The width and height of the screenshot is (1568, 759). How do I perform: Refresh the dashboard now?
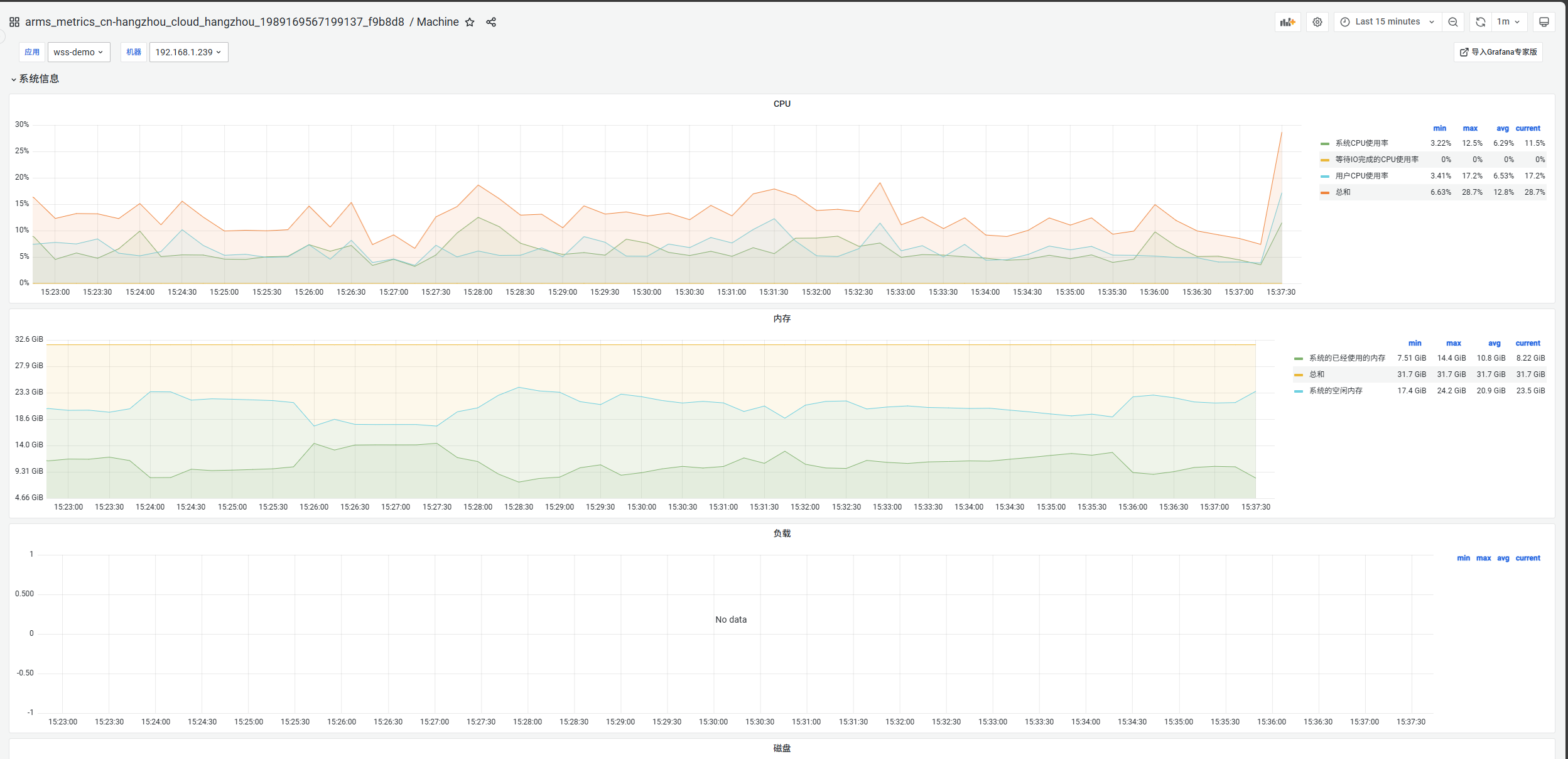[x=1480, y=22]
